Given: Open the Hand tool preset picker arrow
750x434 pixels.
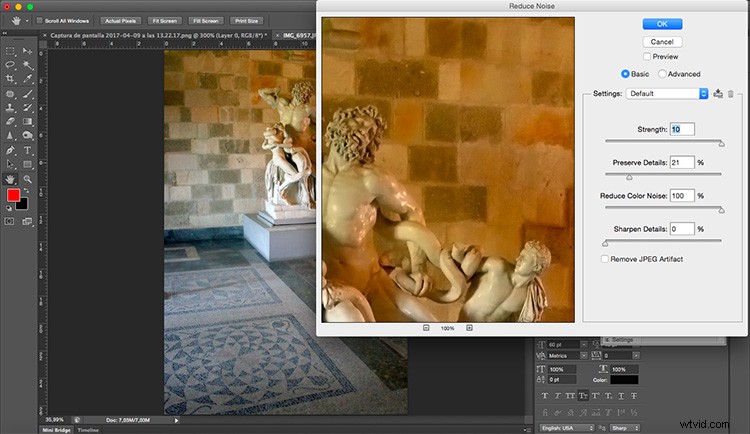Looking at the screenshot, I should pyautogui.click(x=27, y=21).
